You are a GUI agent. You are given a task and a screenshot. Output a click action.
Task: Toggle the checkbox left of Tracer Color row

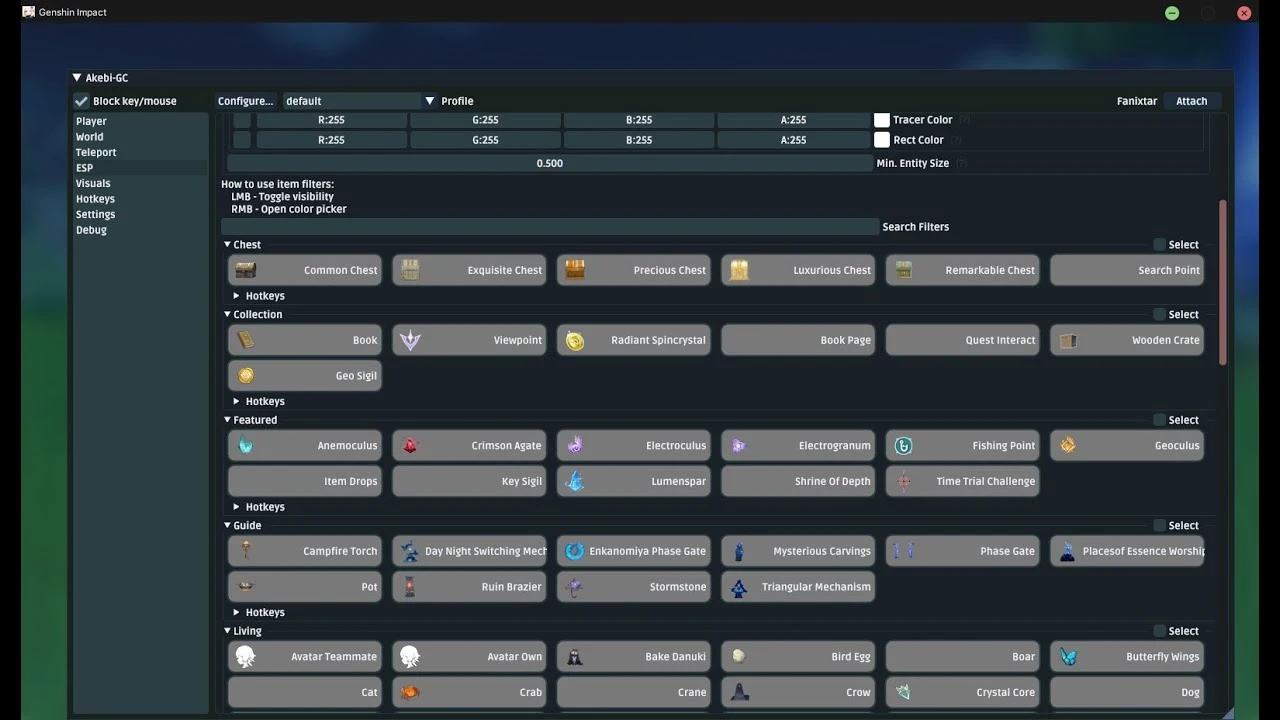click(242, 120)
